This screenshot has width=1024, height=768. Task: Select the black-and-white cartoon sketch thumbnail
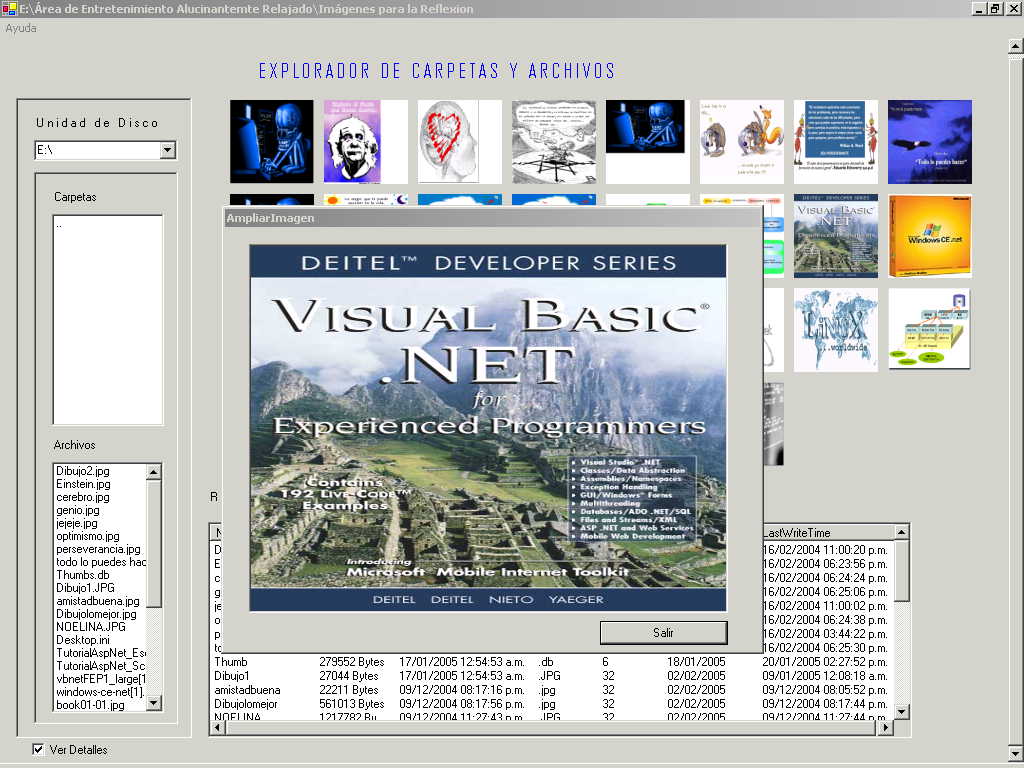[x=554, y=142]
